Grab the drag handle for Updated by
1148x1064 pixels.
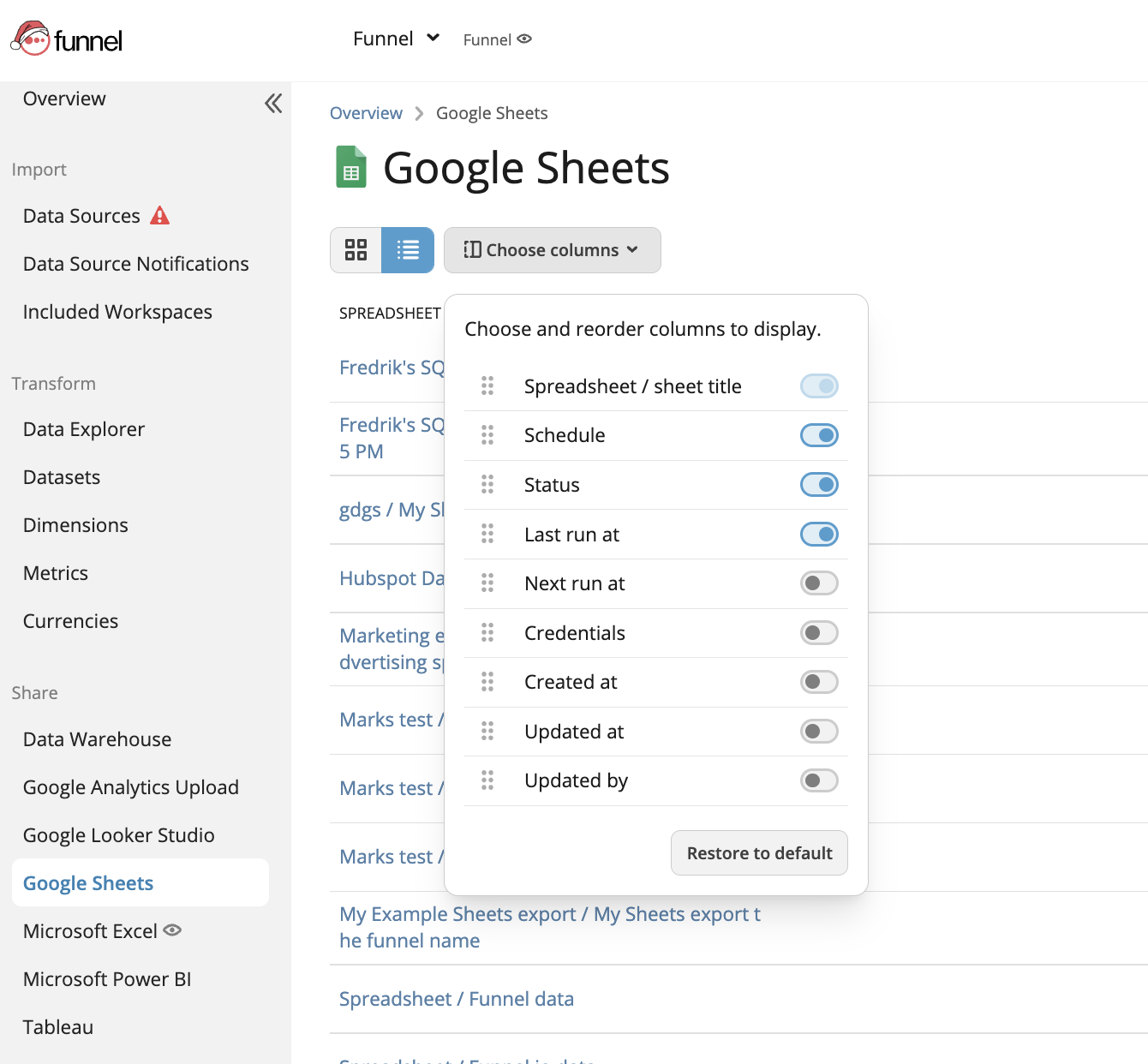pyautogui.click(x=487, y=780)
